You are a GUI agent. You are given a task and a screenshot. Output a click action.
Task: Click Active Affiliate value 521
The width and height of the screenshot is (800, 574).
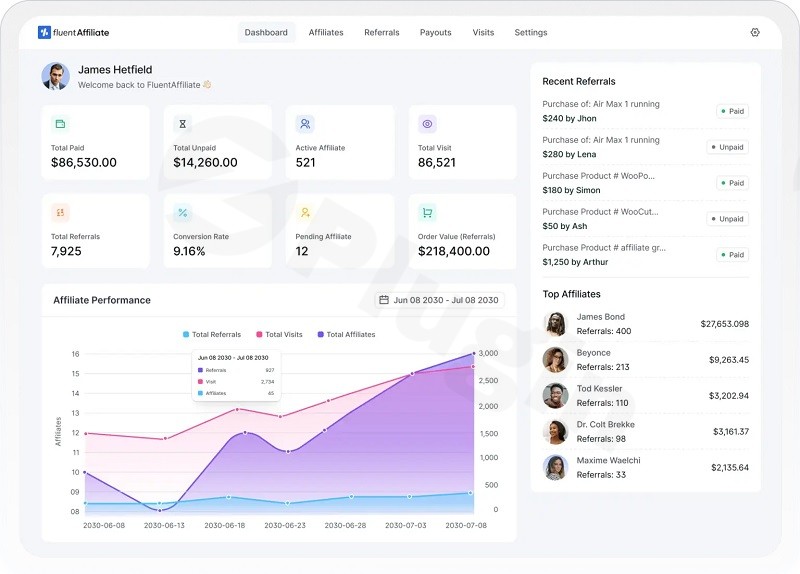tap(306, 163)
